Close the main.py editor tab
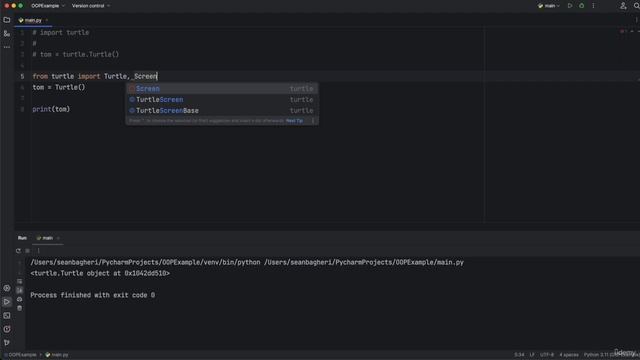Image resolution: width=640 pixels, height=360 pixels. click(x=47, y=20)
